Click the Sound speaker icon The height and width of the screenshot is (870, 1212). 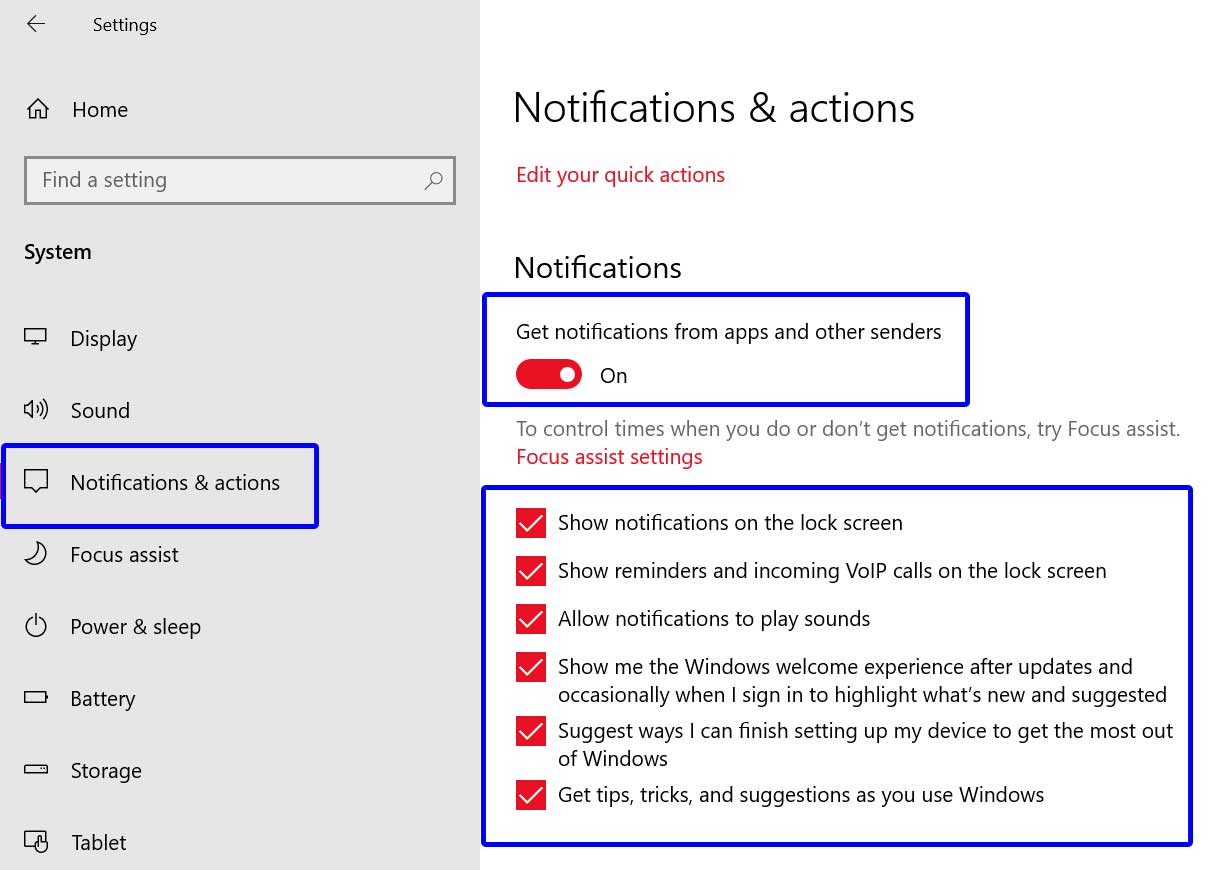[35, 410]
